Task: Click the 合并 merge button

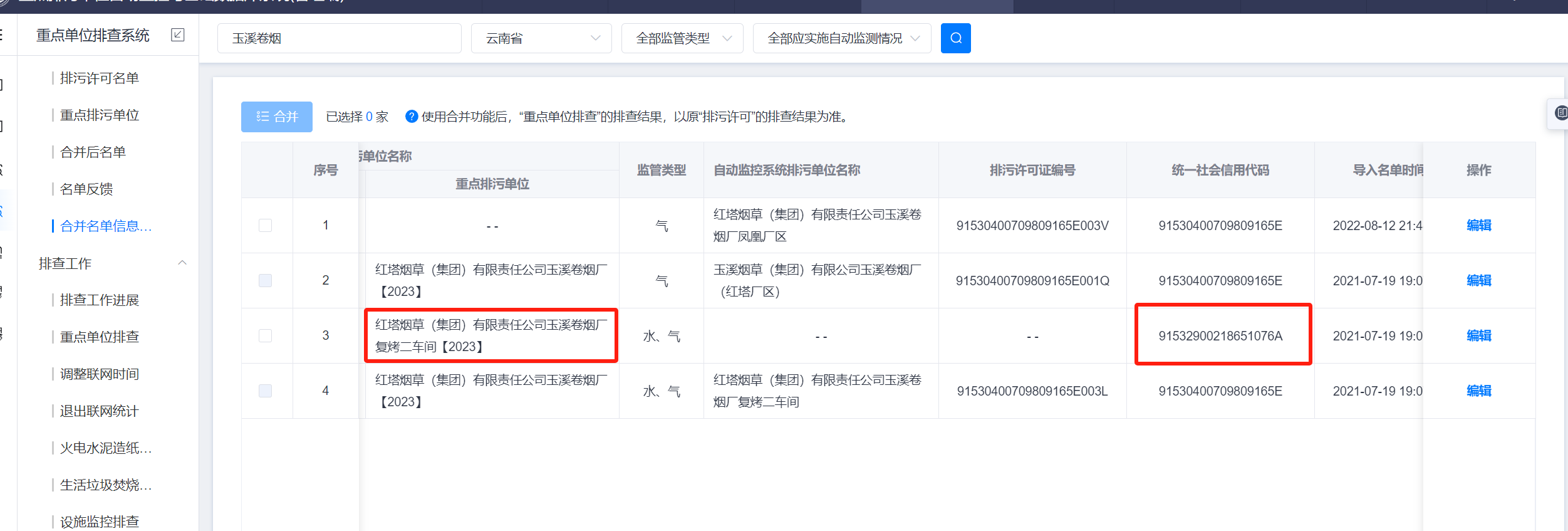Action: coord(277,117)
